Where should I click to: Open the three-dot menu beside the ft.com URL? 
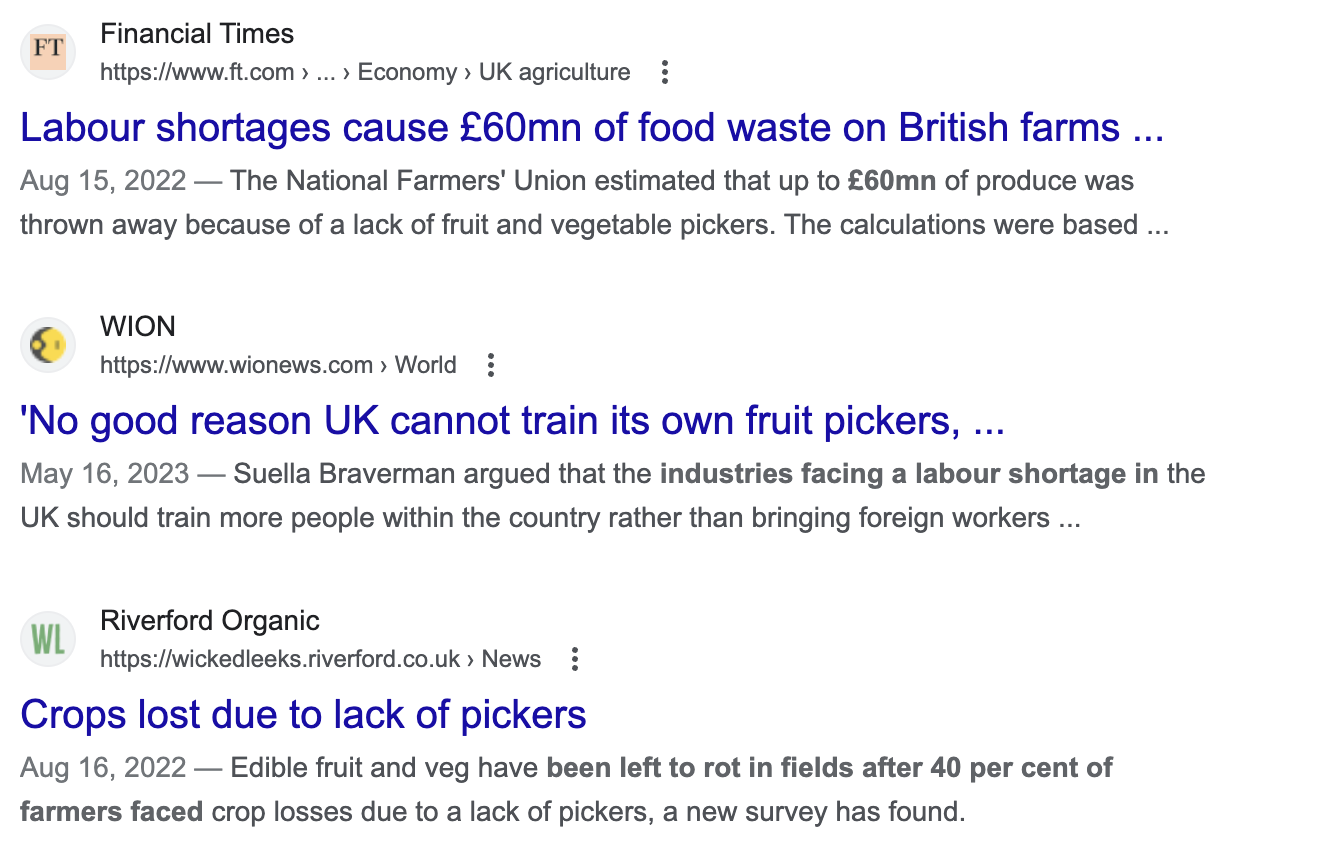coord(664,72)
